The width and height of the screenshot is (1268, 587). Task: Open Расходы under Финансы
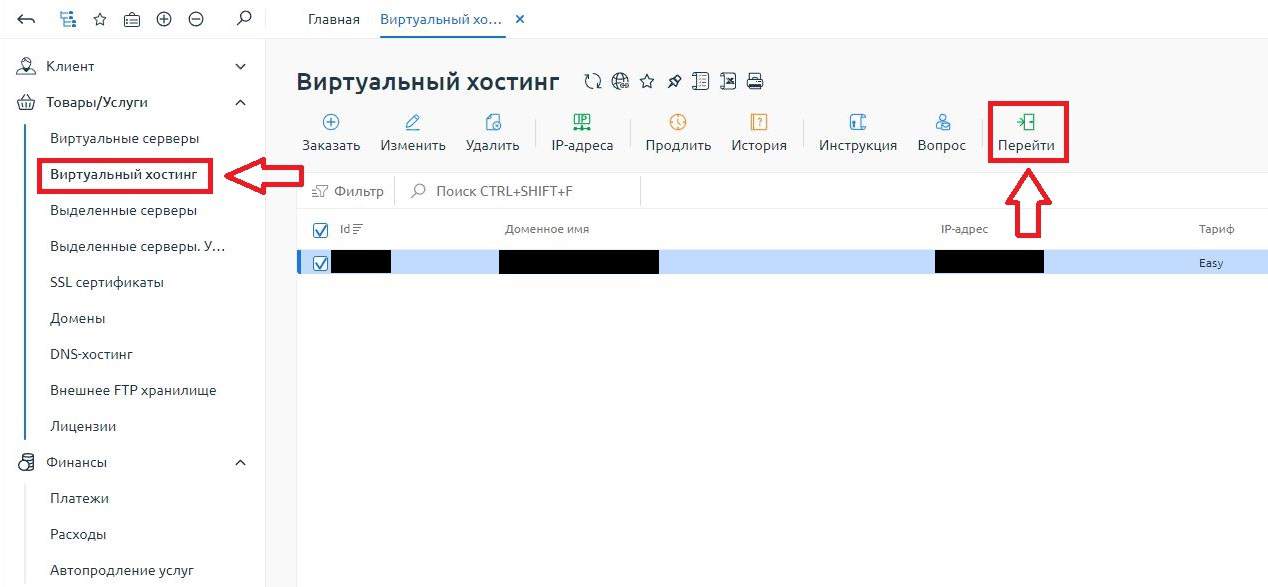78,534
